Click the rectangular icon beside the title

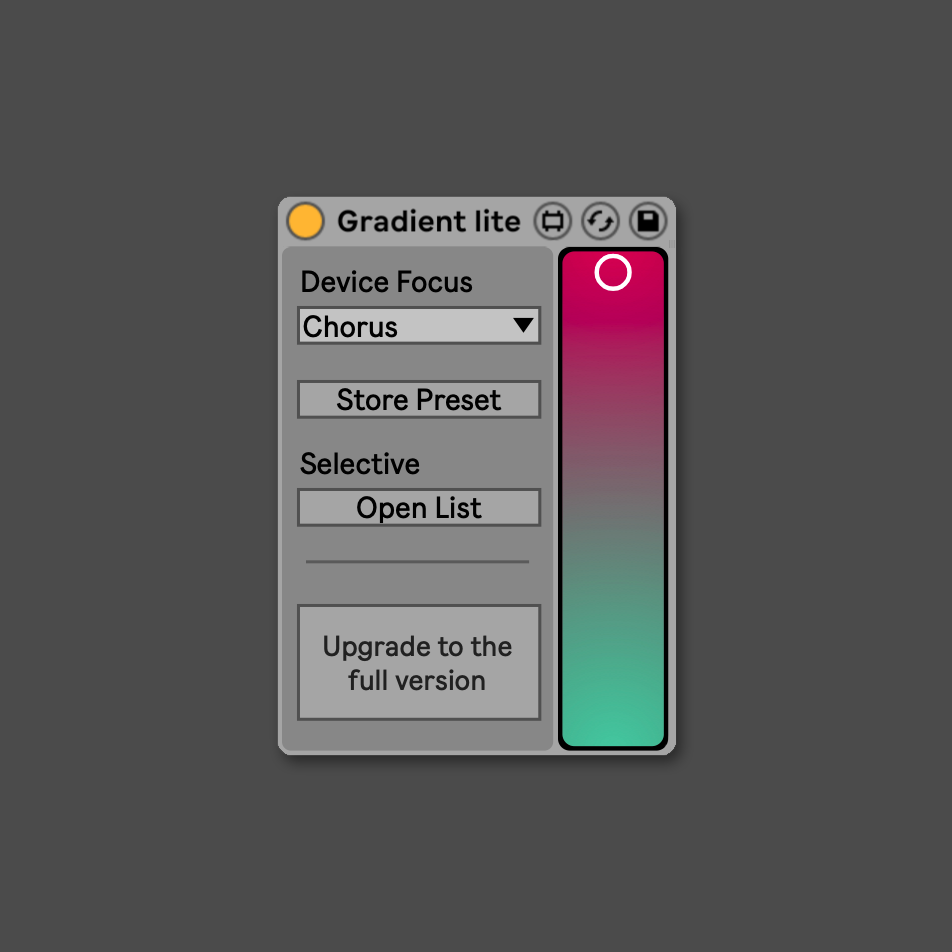pos(552,221)
